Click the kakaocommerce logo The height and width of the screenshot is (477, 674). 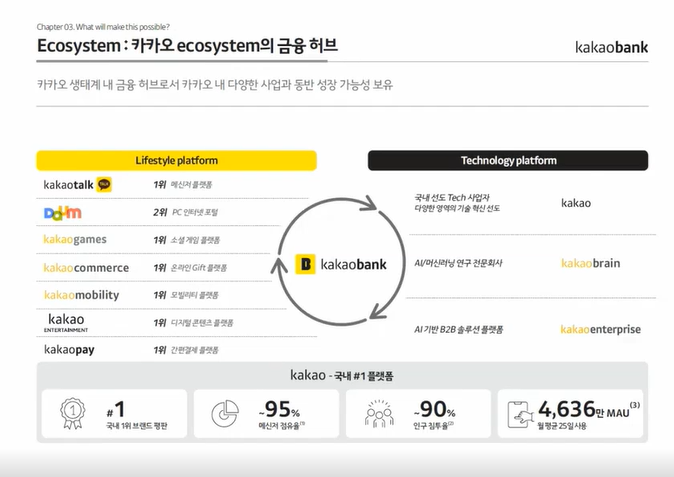coord(86,268)
